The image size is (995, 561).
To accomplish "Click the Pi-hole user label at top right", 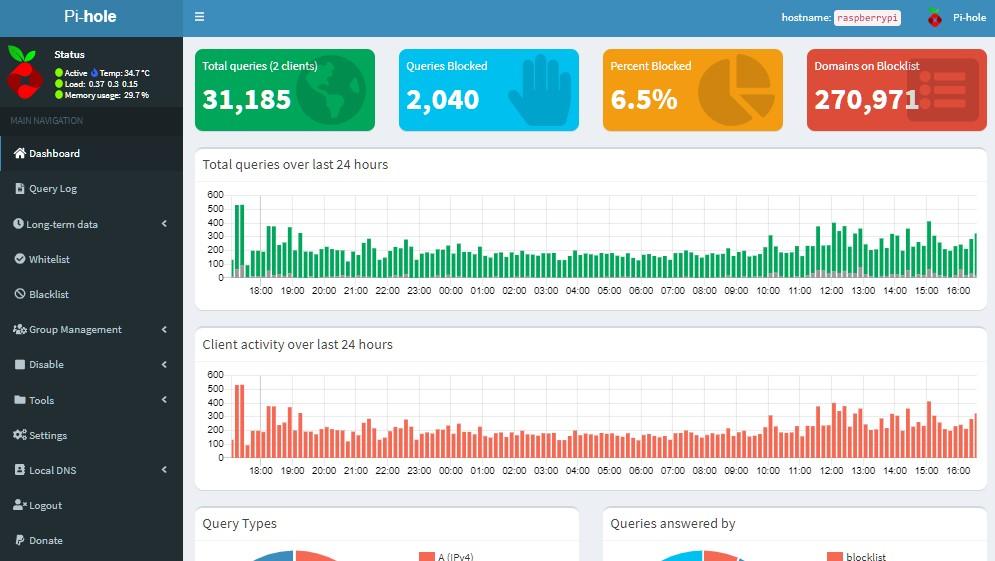I will [969, 17].
